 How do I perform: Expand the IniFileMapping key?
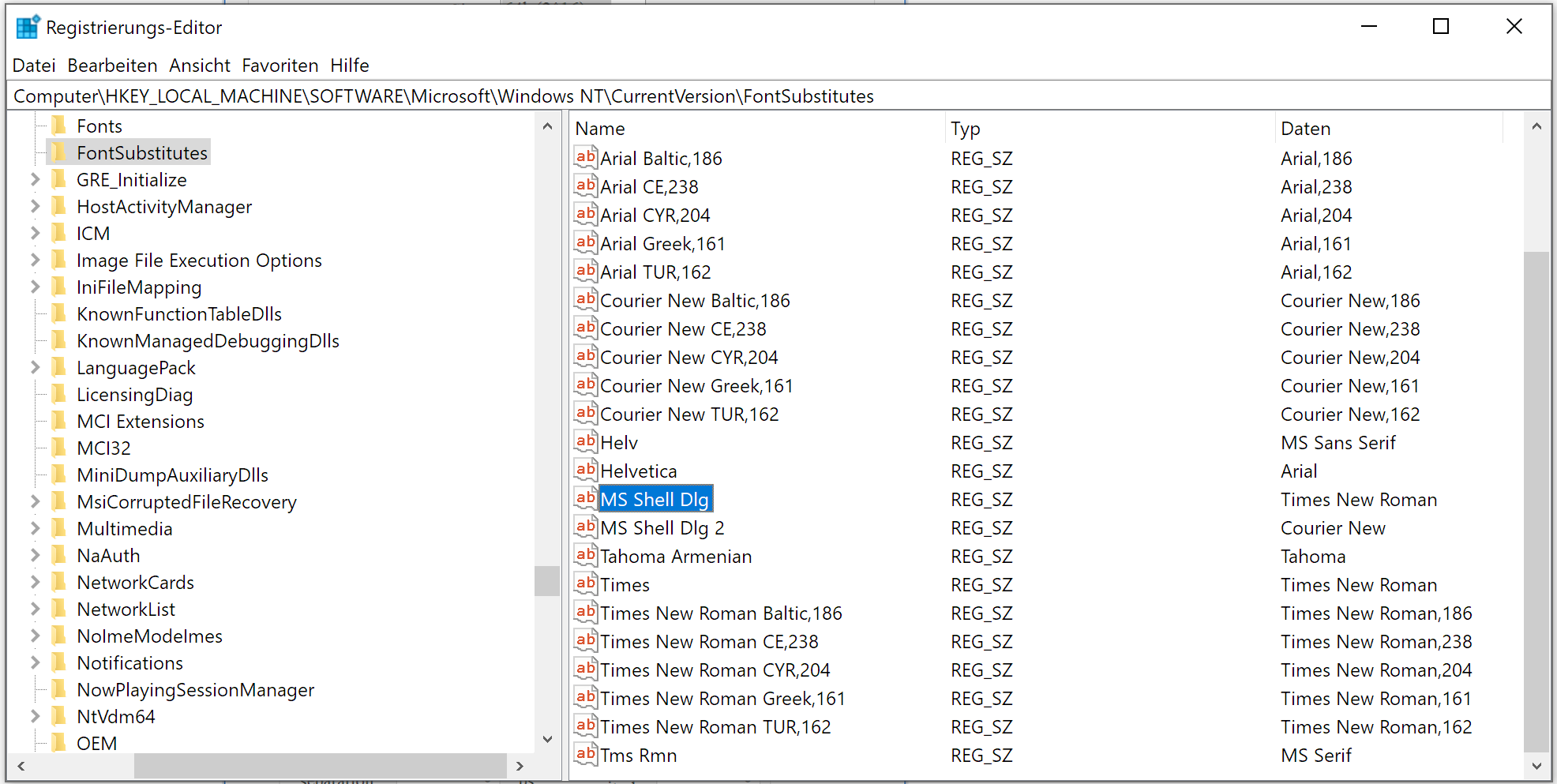pyautogui.click(x=35, y=287)
